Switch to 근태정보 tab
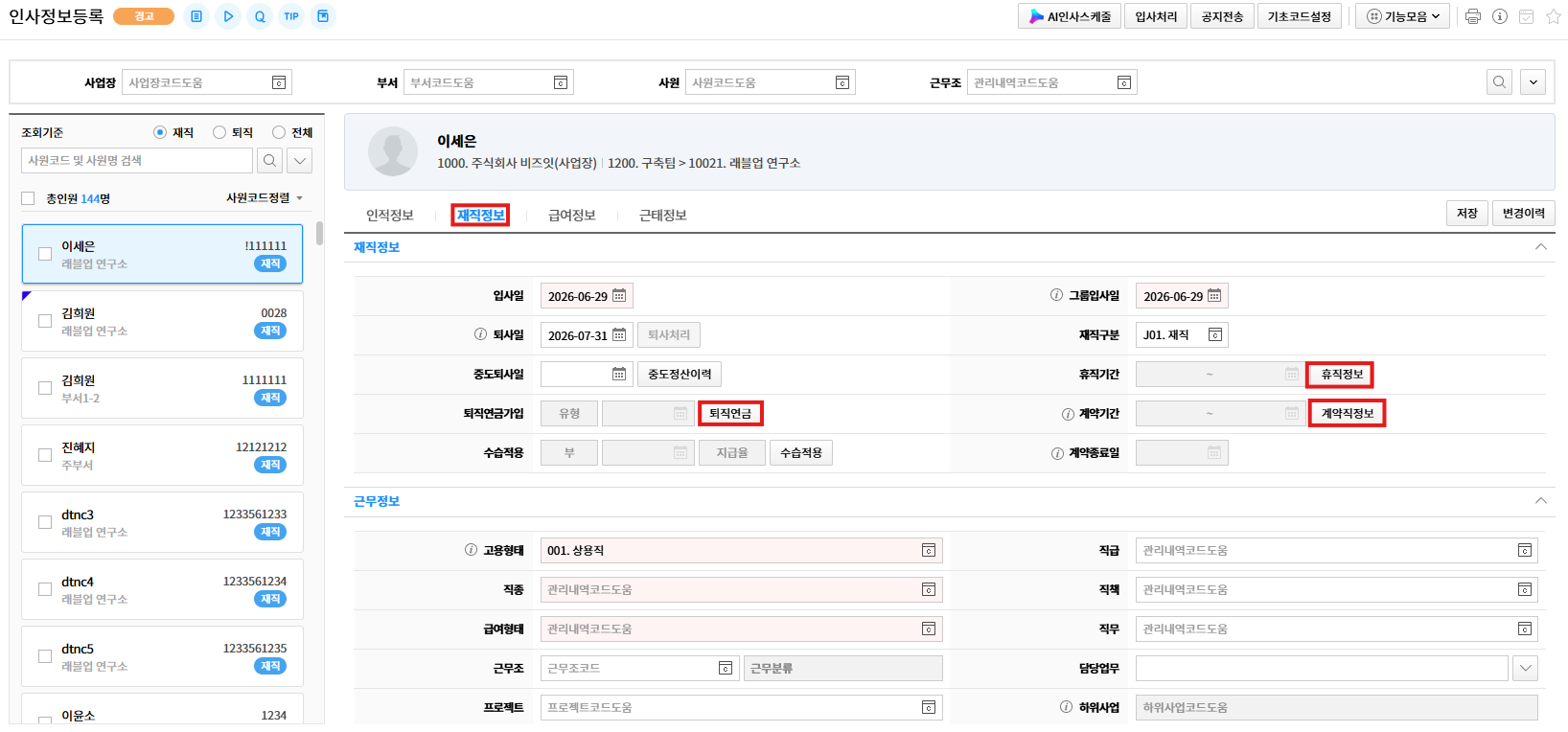Viewport: 1568px width, 732px height. [x=663, y=216]
